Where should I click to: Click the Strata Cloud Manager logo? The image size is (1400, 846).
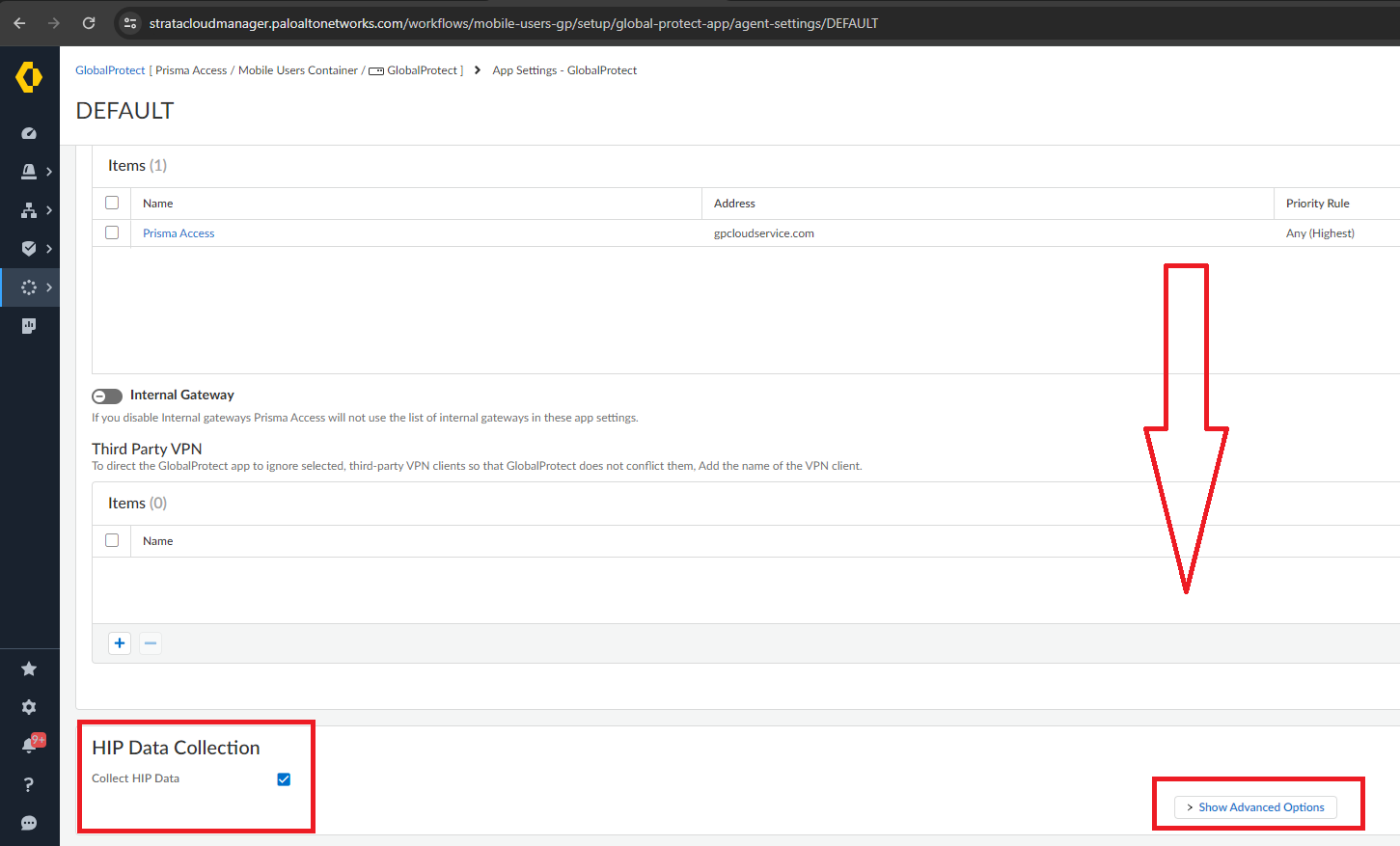(x=29, y=77)
